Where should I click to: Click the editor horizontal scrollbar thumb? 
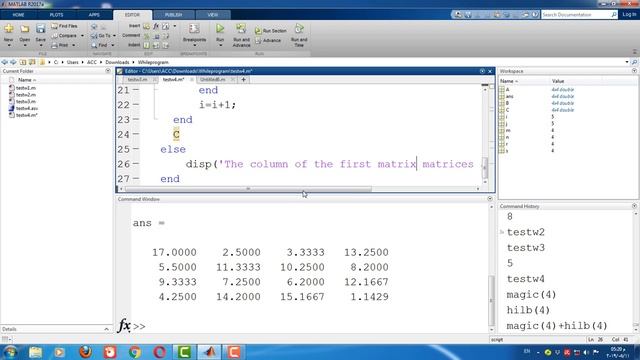tap(248, 189)
